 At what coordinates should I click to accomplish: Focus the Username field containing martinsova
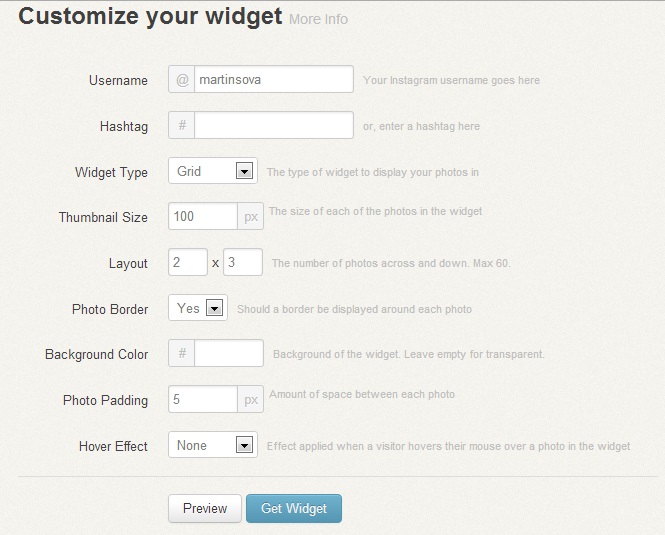[274, 79]
